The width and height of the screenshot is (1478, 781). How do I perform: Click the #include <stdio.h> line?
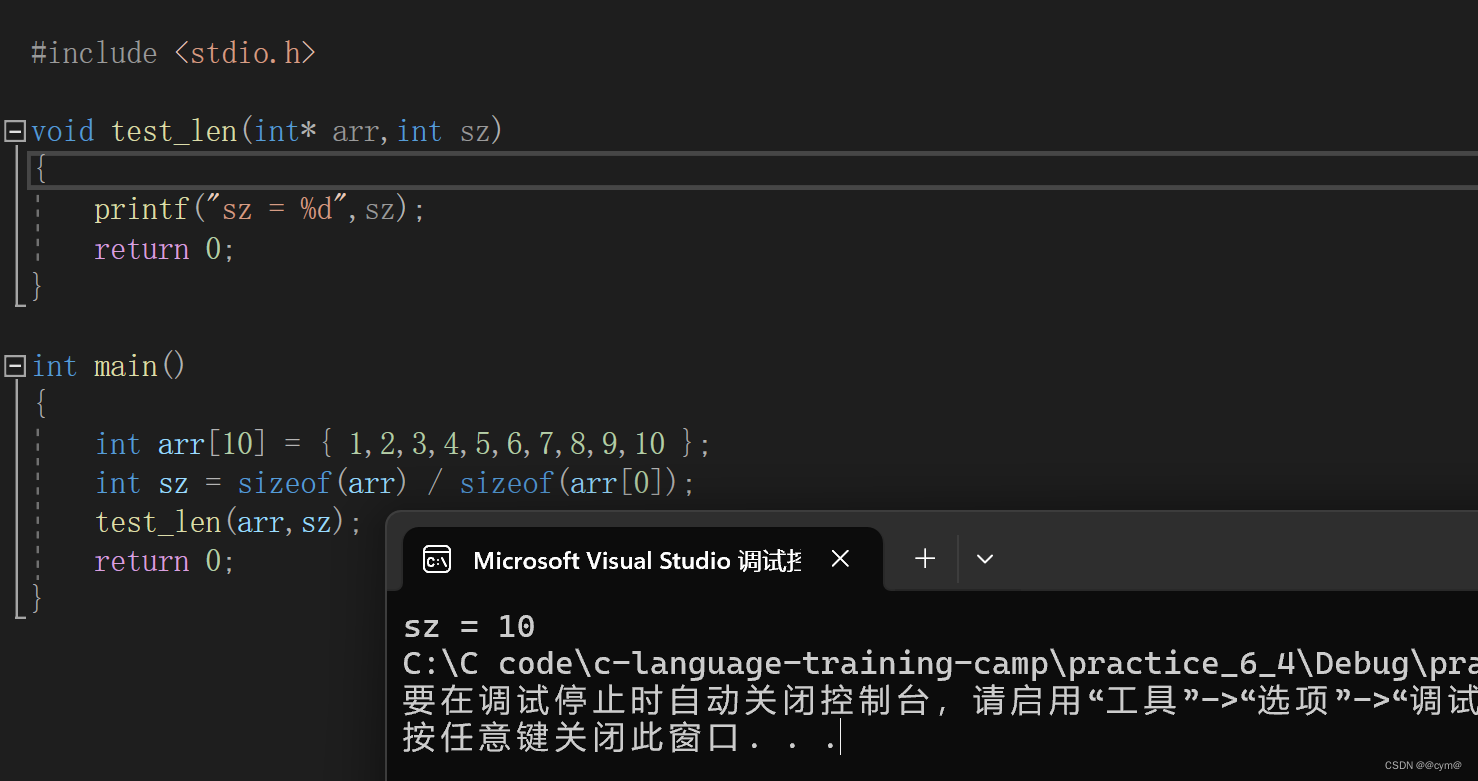point(174,53)
